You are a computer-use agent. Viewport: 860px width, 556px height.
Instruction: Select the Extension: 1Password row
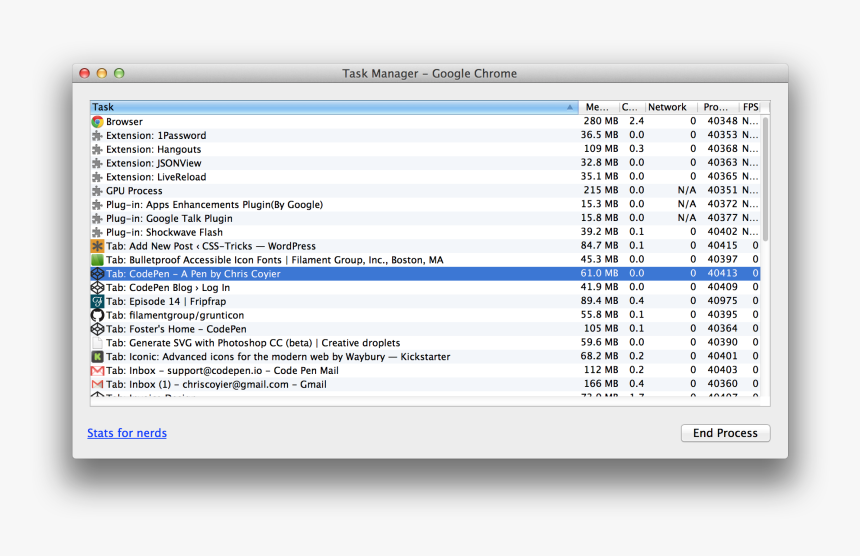tap(425, 135)
